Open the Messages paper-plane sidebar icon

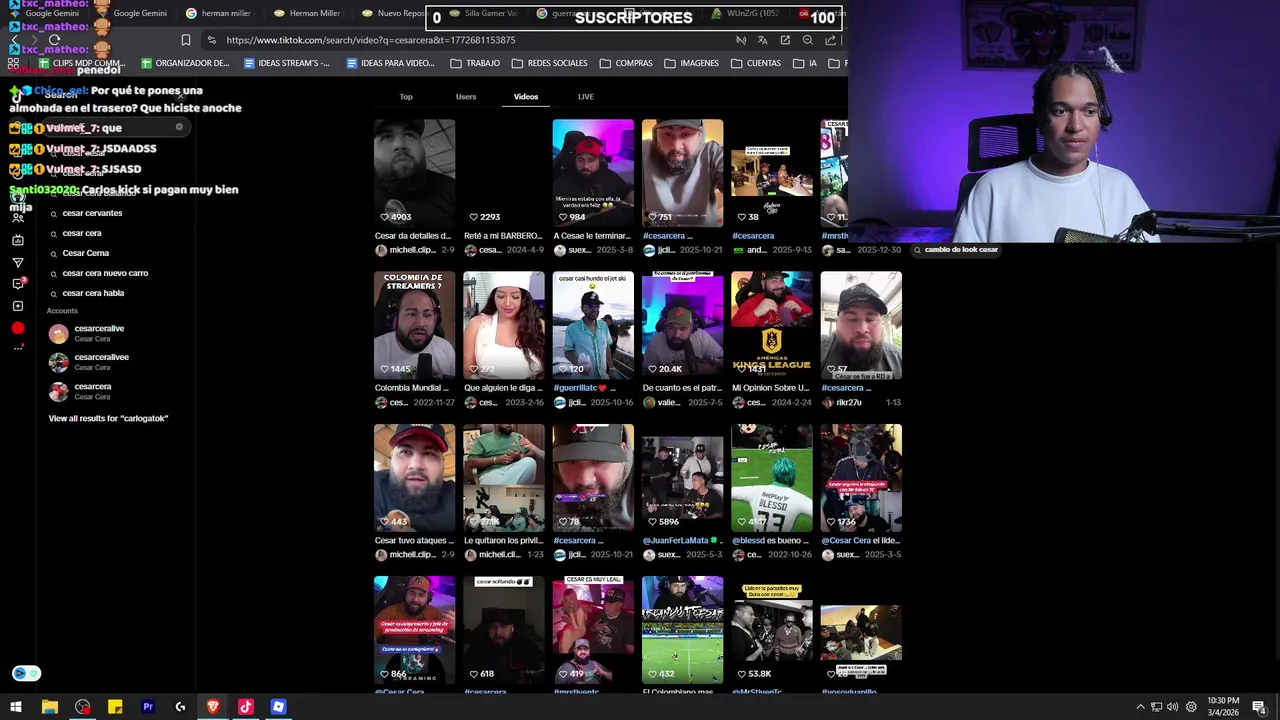tap(18, 262)
